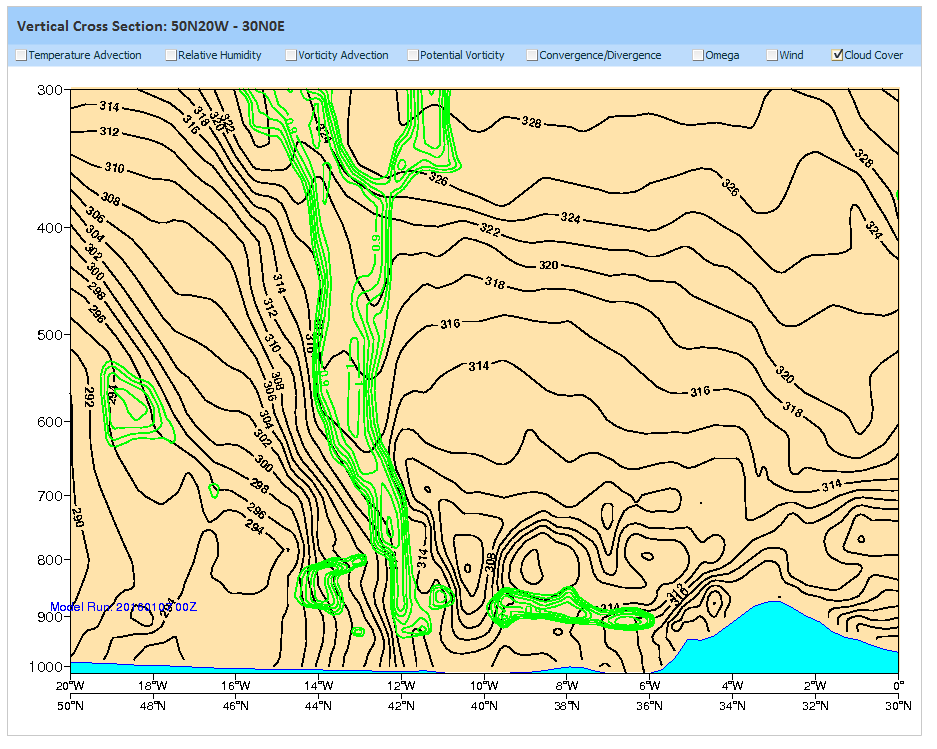
Task: Toggle the Relative Humidity overlay checkbox
Action: point(171,56)
